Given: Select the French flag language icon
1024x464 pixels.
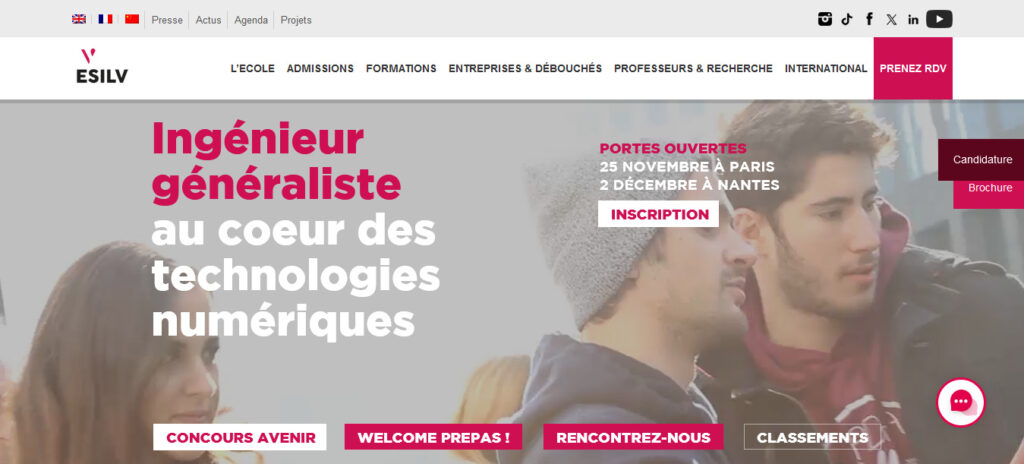Looking at the screenshot, I should [x=106, y=20].
